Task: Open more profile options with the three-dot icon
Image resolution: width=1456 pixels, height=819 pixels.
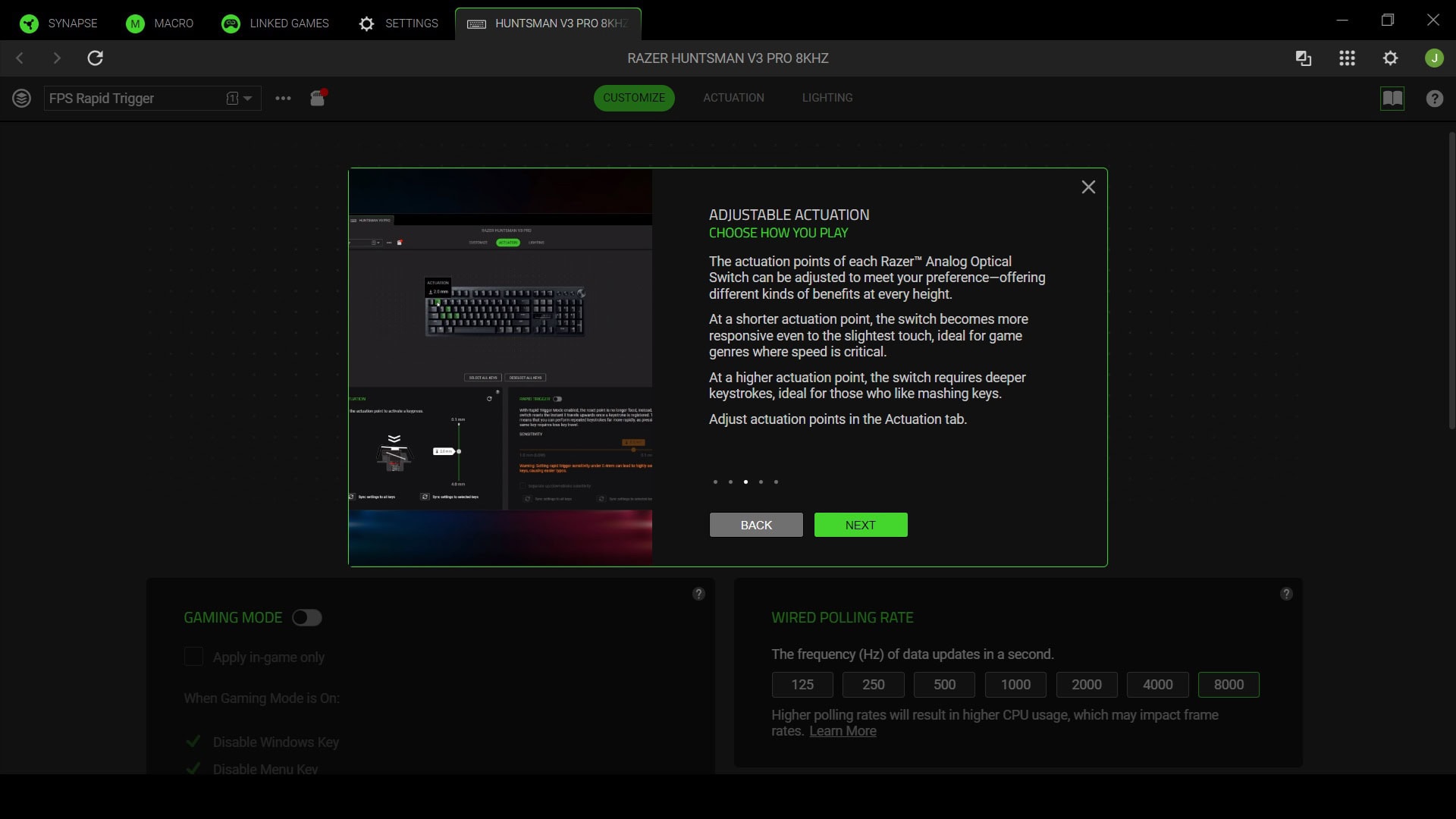Action: click(x=282, y=98)
